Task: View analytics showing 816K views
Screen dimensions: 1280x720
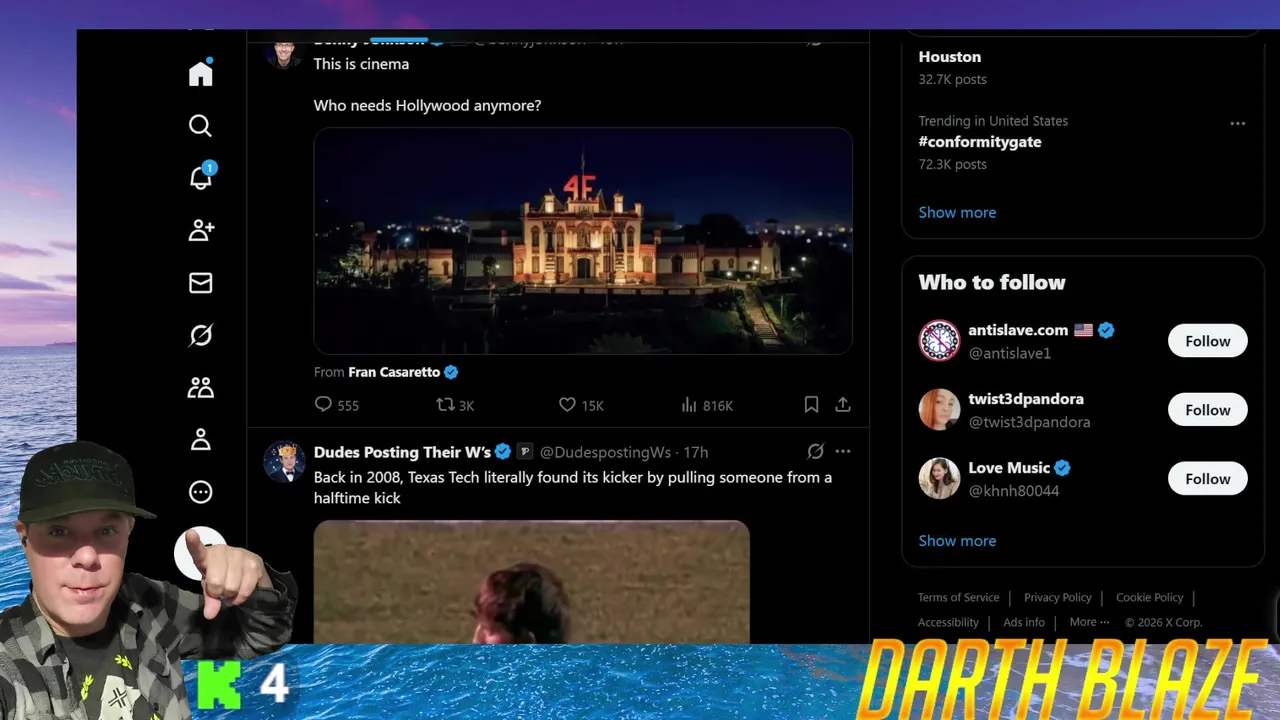Action: click(x=706, y=405)
